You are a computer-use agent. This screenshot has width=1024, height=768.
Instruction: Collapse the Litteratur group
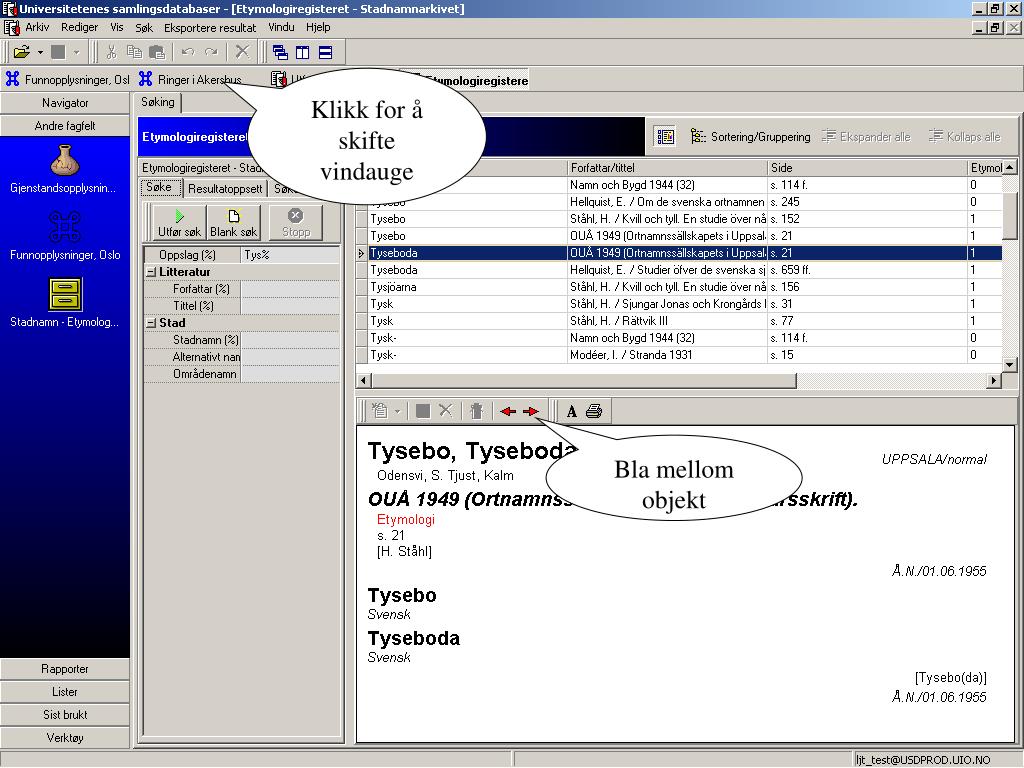(x=152, y=272)
